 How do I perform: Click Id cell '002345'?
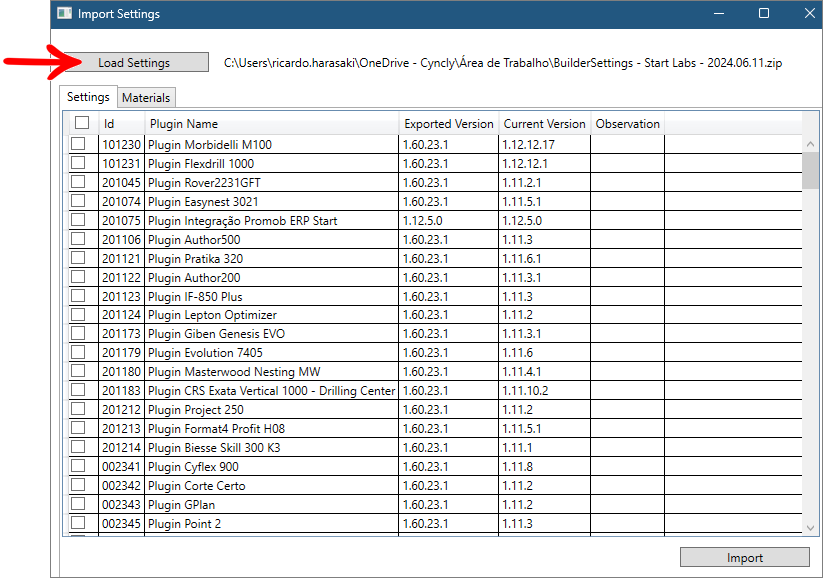pyautogui.click(x=121, y=523)
